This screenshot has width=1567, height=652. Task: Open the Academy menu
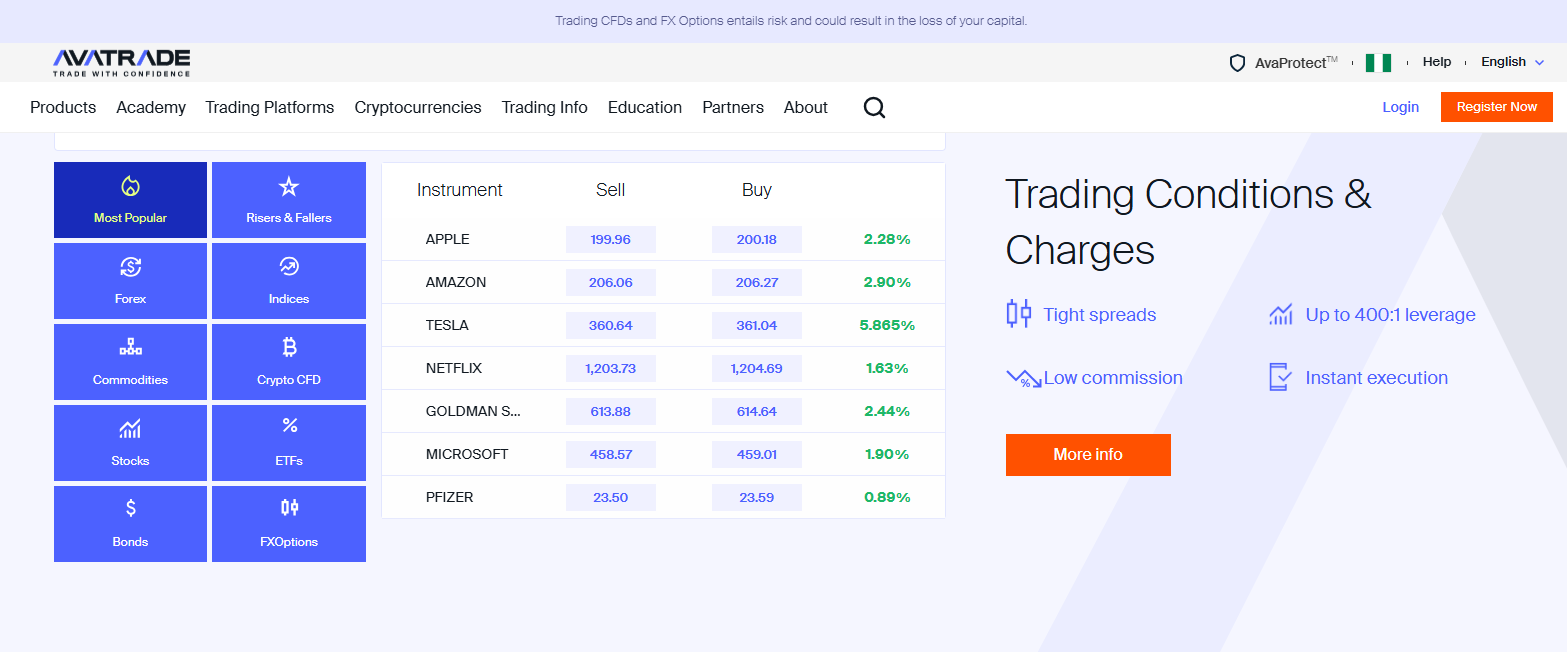[x=151, y=107]
